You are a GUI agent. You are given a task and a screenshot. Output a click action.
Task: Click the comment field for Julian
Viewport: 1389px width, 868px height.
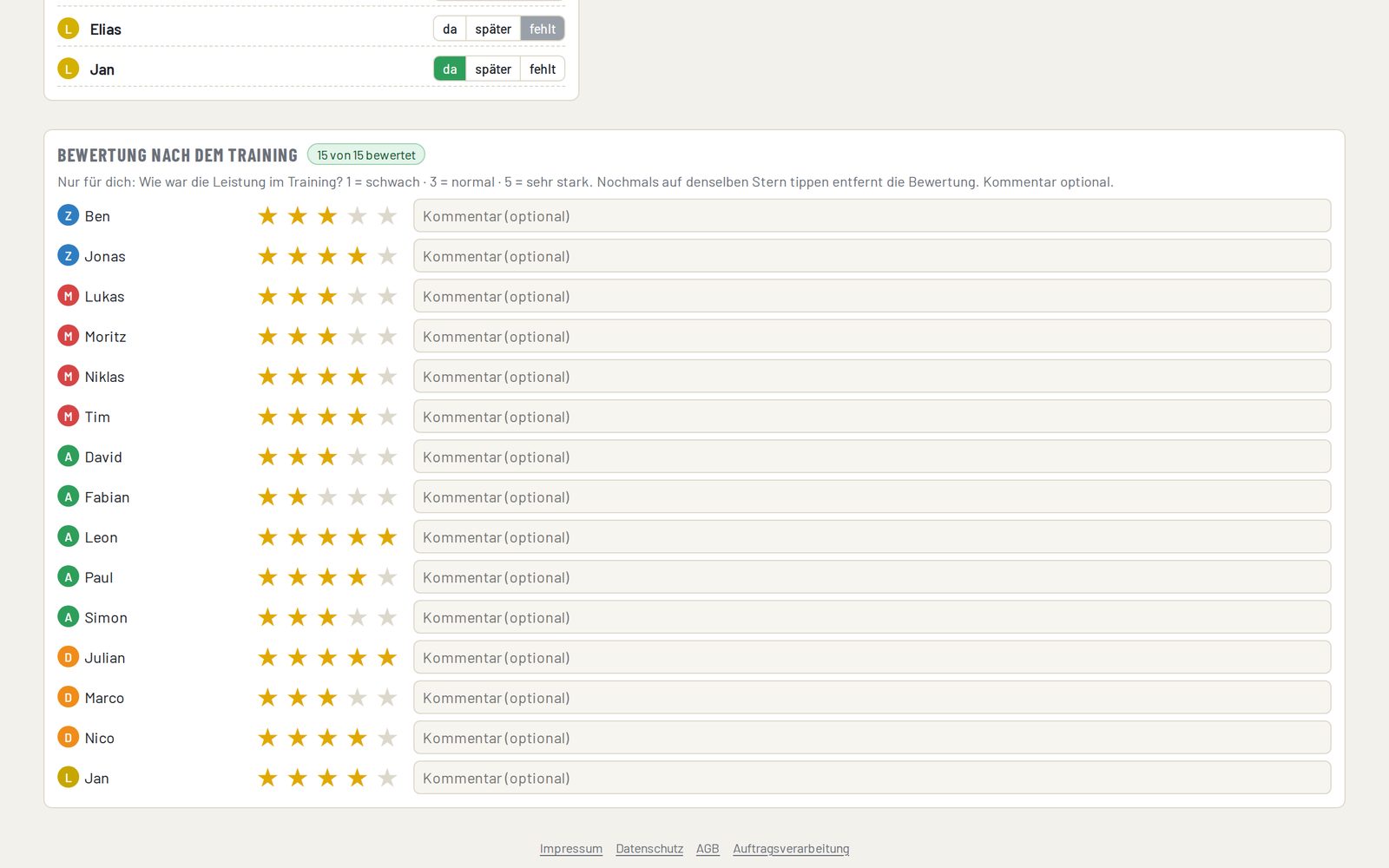tap(872, 658)
